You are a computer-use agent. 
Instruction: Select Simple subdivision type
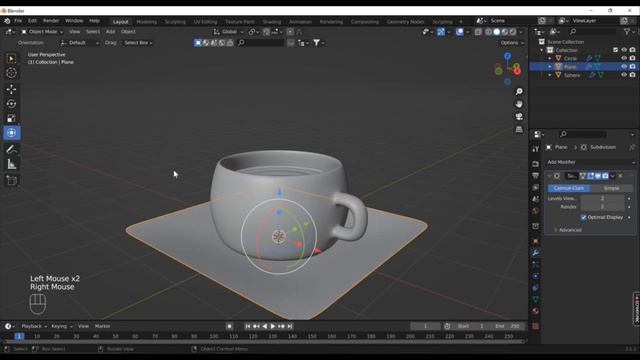[611, 188]
